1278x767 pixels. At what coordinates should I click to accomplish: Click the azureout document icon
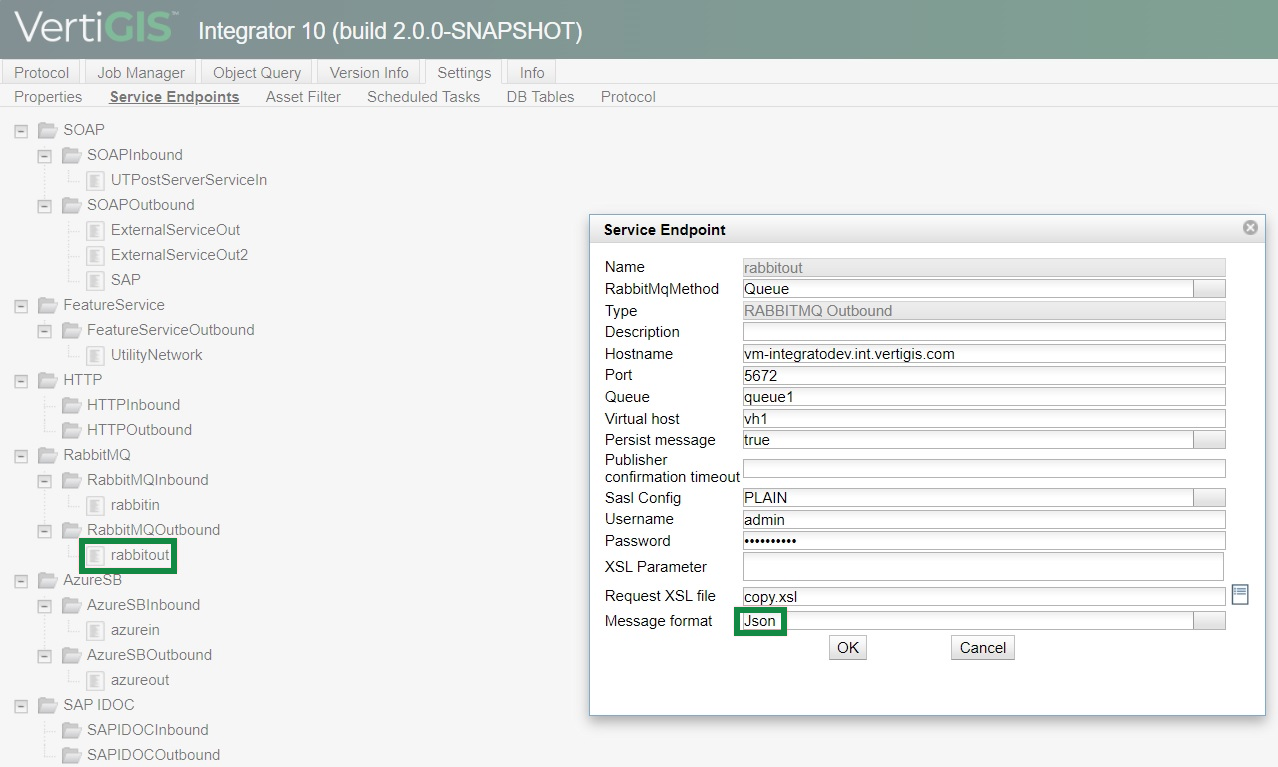95,680
